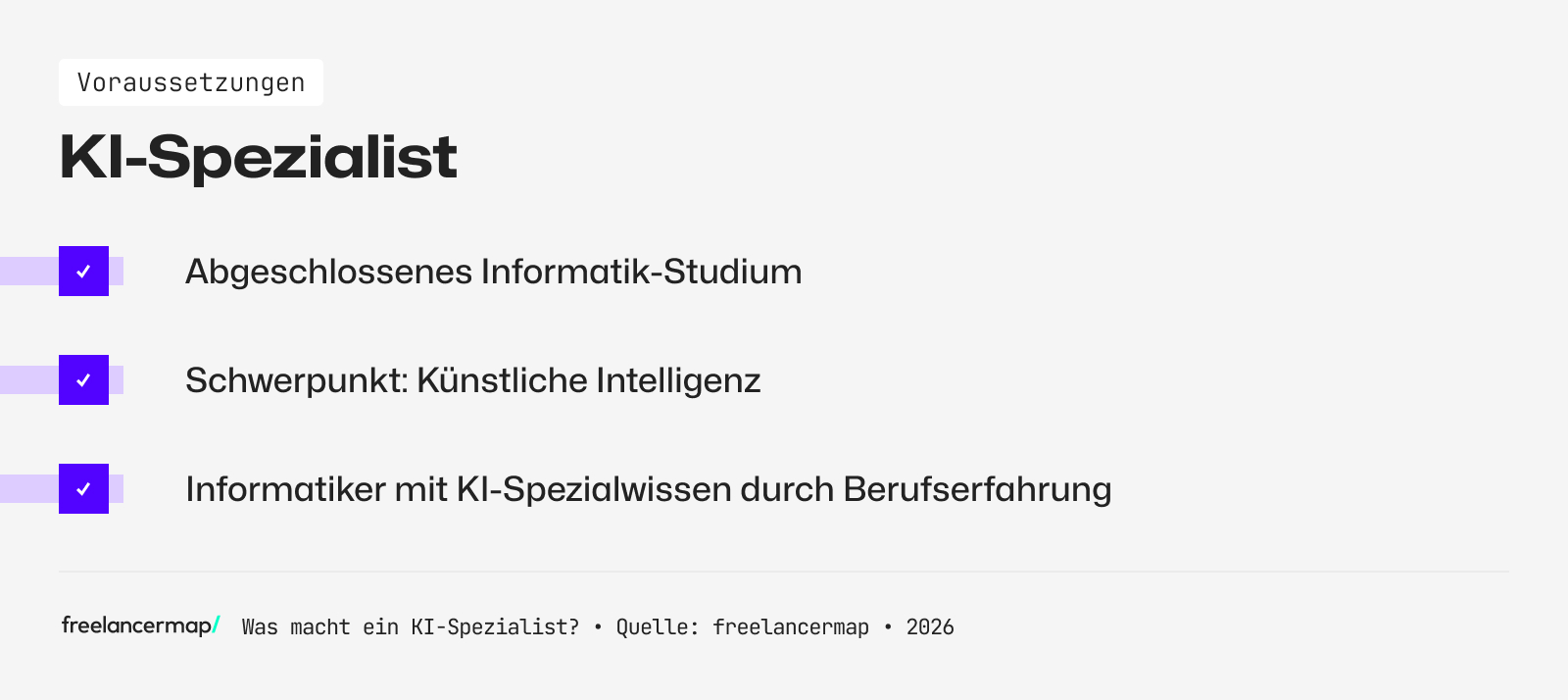Click the Informatiker mit KI-Spezialwissen durch Berufserfahrung text
1568x700 pixels.
point(648,489)
